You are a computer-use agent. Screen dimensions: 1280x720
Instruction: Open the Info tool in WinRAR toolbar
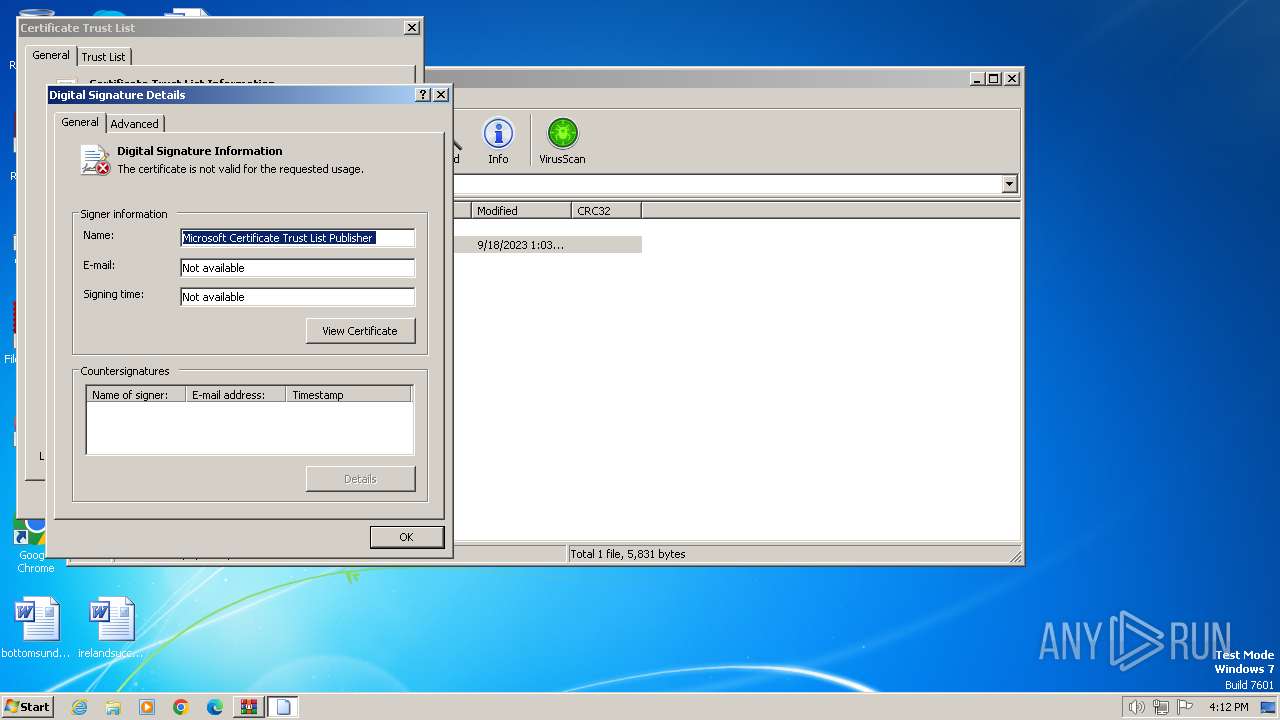(498, 140)
